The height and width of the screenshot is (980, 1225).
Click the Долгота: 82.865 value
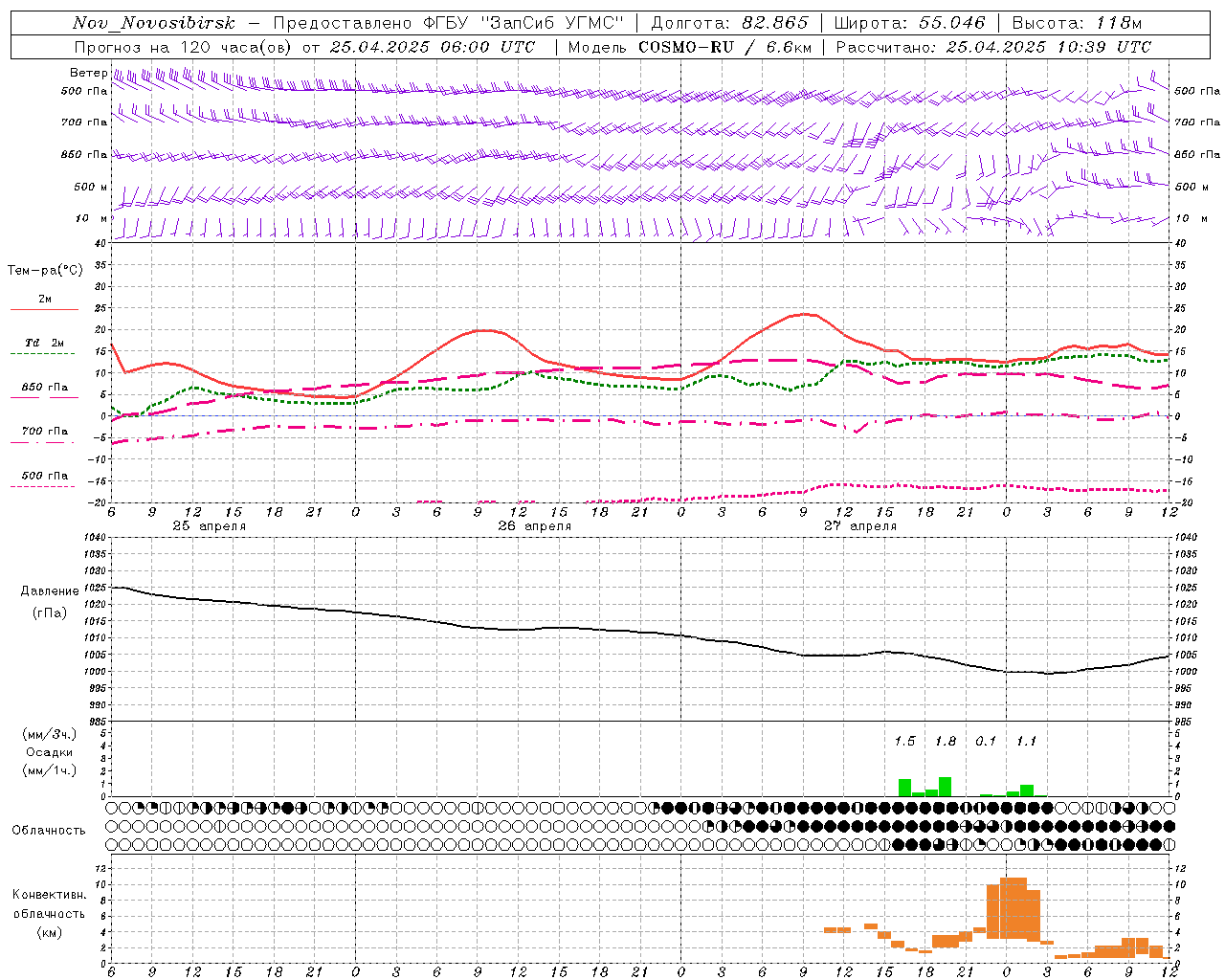click(729, 23)
